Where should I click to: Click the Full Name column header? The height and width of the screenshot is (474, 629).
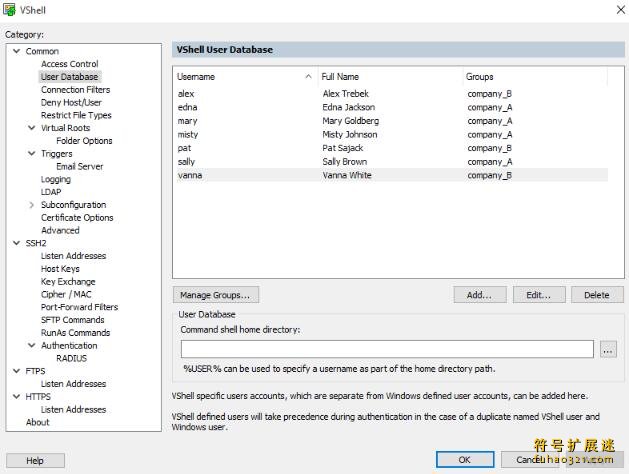pos(390,77)
